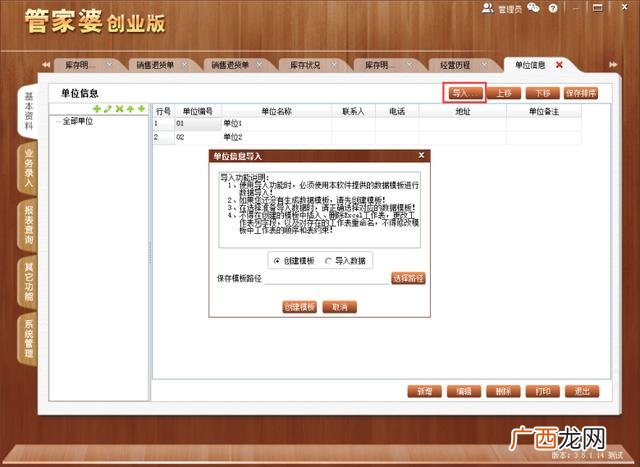Click the 单位名称 column header
Image resolution: width=640 pixels, height=467 pixels.
[x=276, y=111]
